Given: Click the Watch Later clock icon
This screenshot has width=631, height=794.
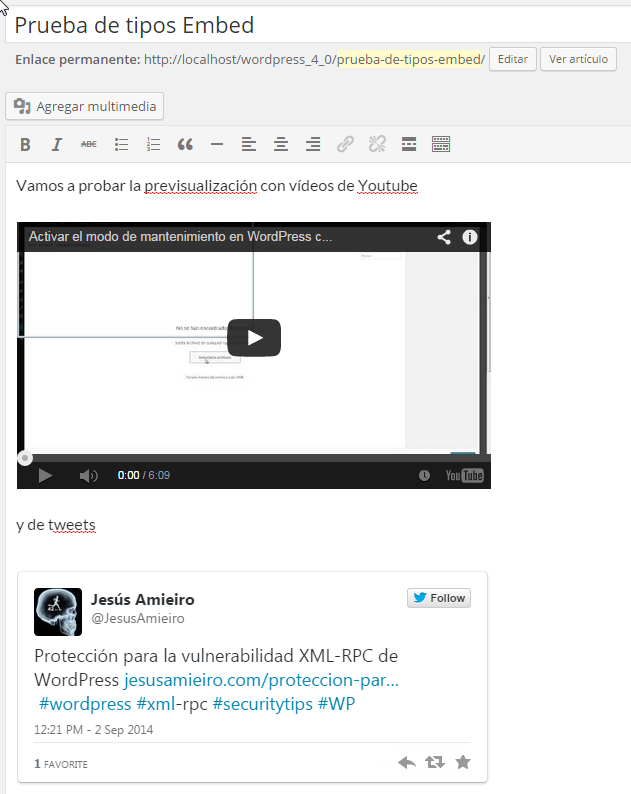Looking at the screenshot, I should (x=424, y=475).
